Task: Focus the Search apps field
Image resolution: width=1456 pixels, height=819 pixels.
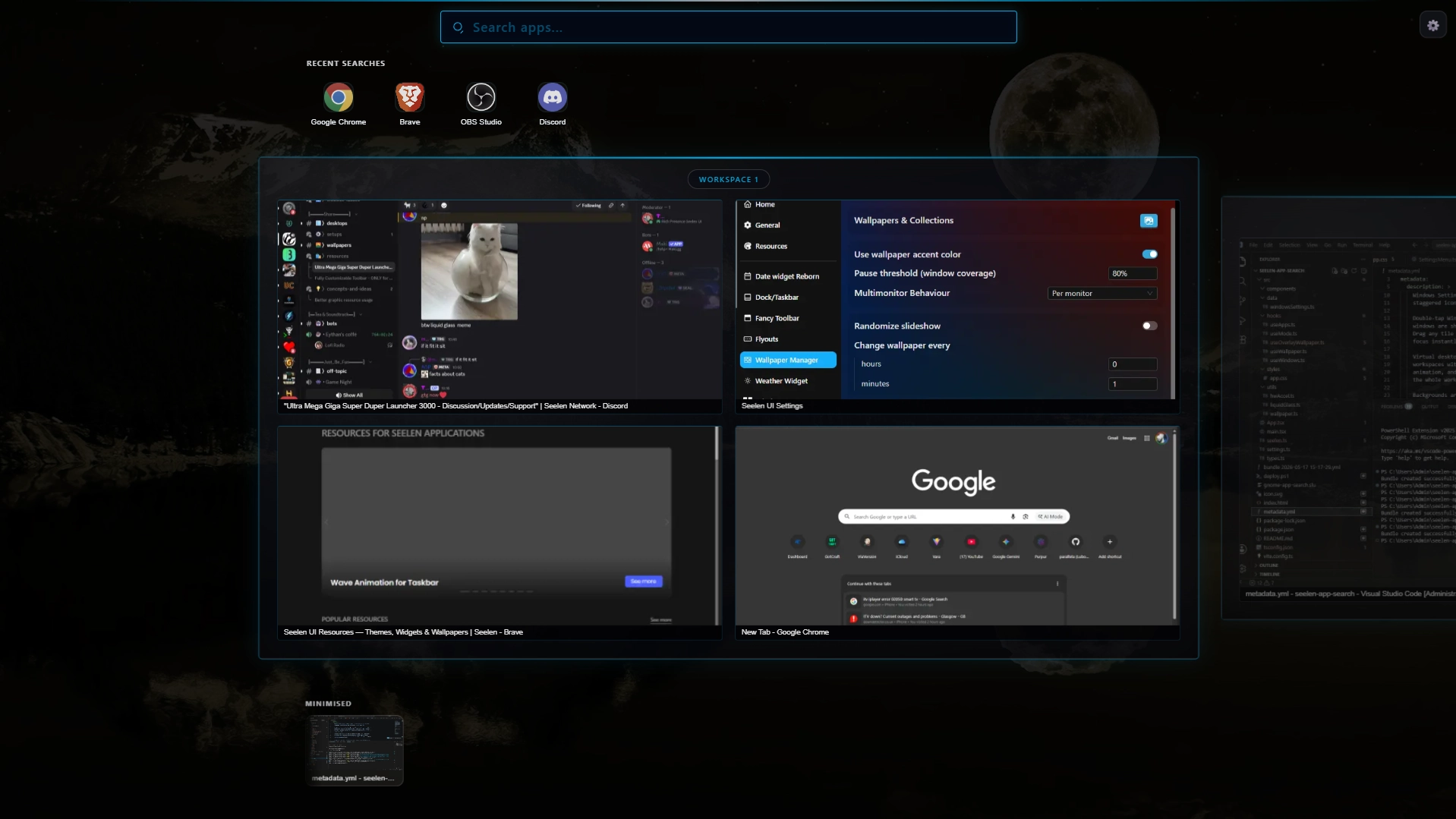Action: [x=728, y=27]
